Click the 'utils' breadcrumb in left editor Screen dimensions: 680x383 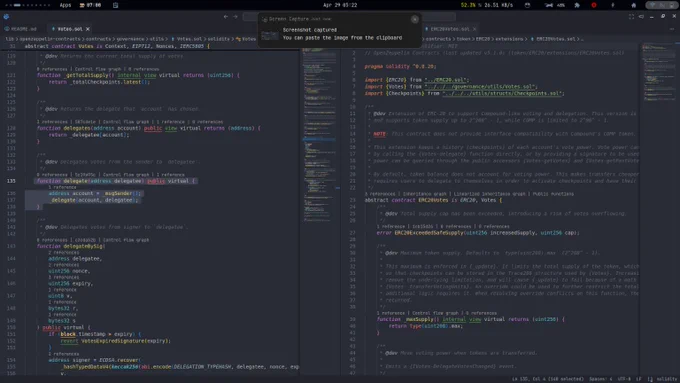tap(157, 39)
